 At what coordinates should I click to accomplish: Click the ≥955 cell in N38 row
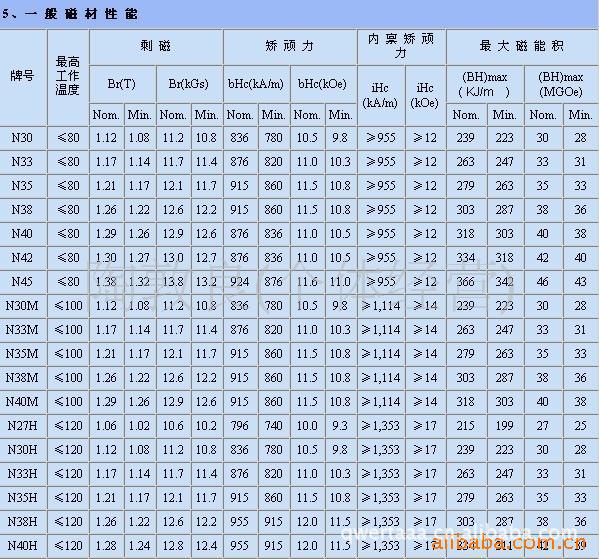(x=381, y=210)
